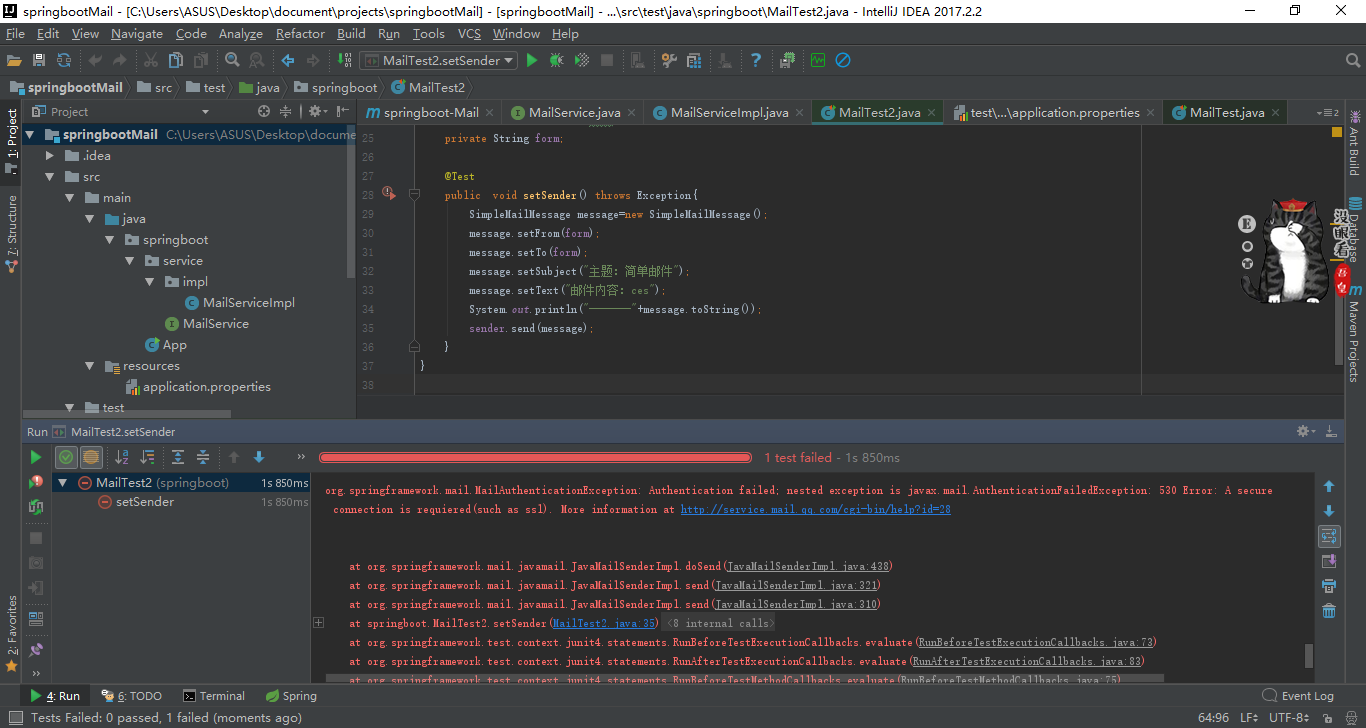Click the Back navigation arrow

(x=288, y=60)
